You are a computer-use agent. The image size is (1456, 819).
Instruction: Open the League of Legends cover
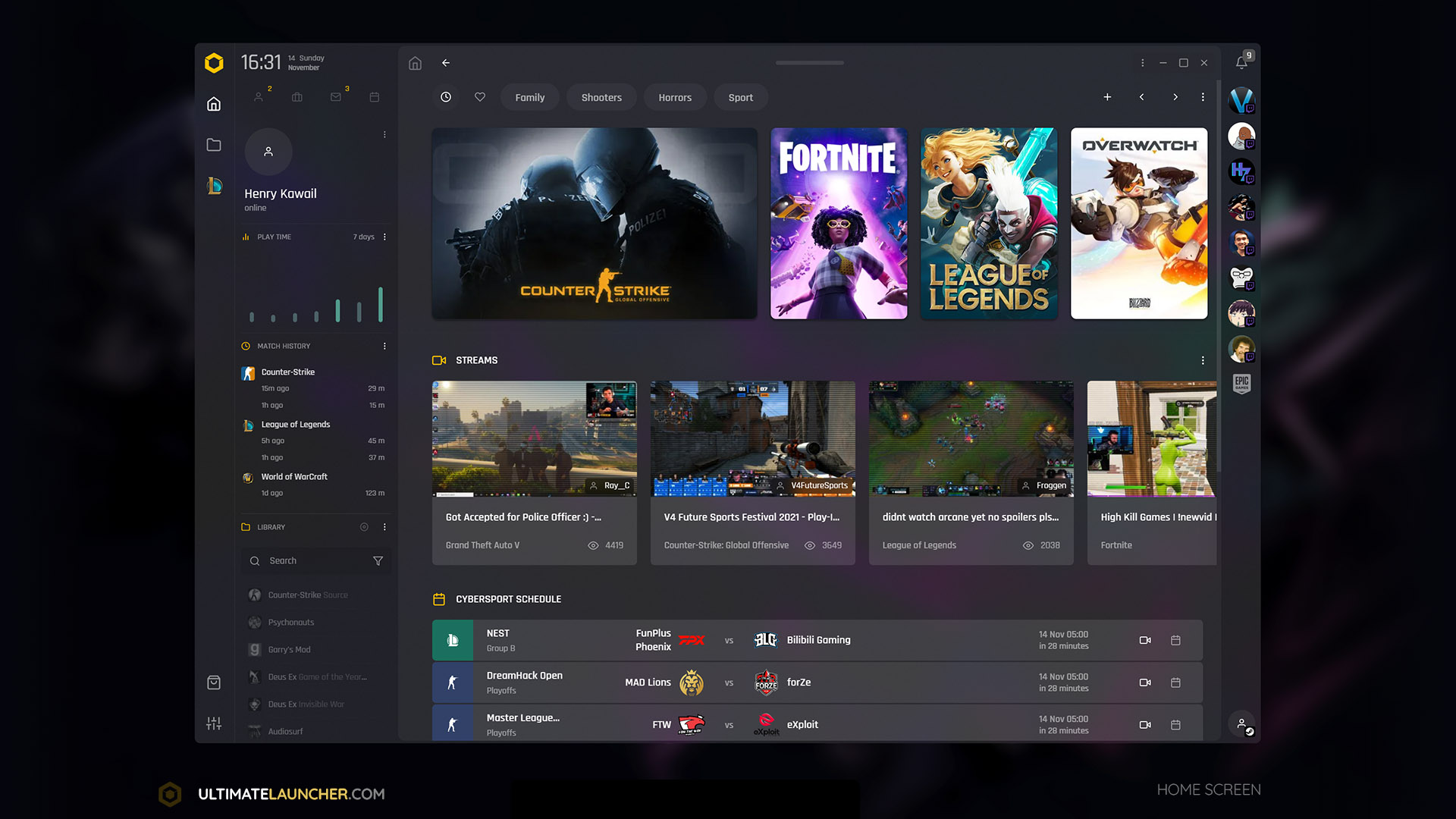[989, 224]
